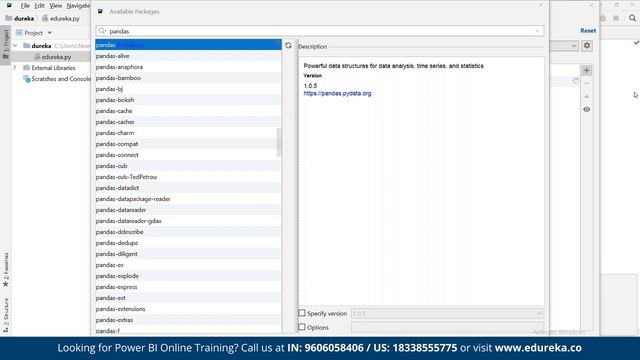Click the dureka folder icon in breadcrumb
This screenshot has height=360, width=640.
click(x=9, y=18)
